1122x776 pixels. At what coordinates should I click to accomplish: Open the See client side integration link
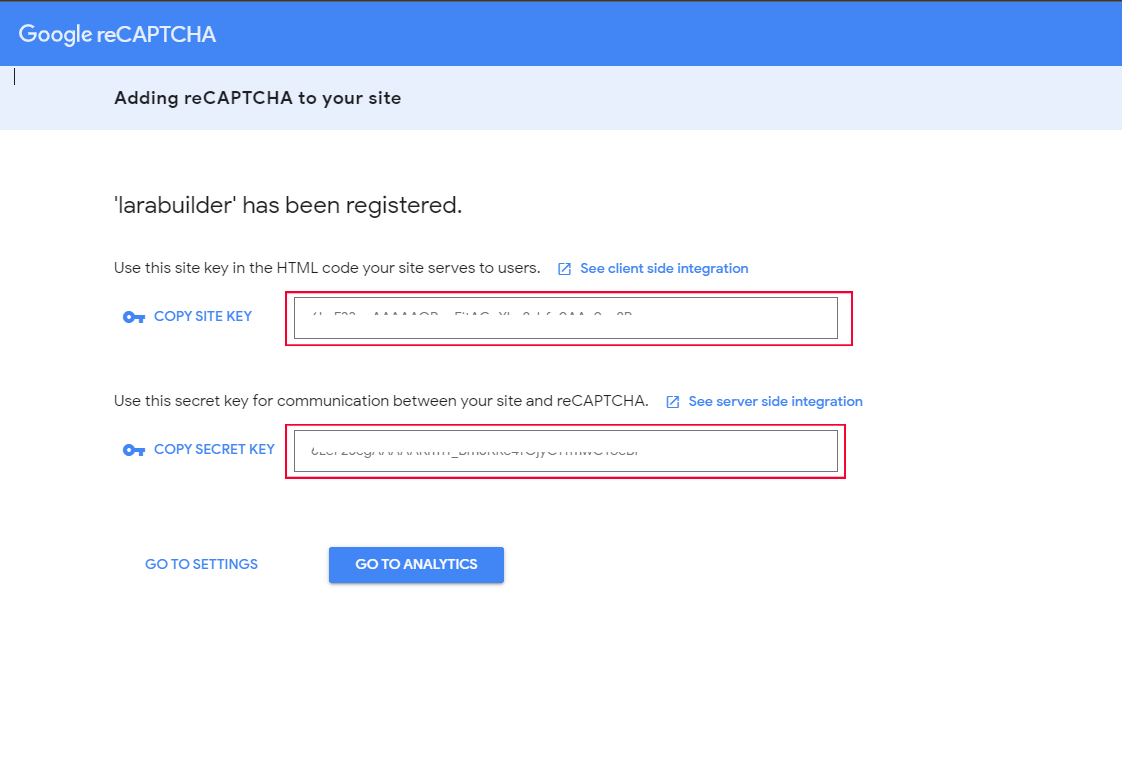(664, 268)
